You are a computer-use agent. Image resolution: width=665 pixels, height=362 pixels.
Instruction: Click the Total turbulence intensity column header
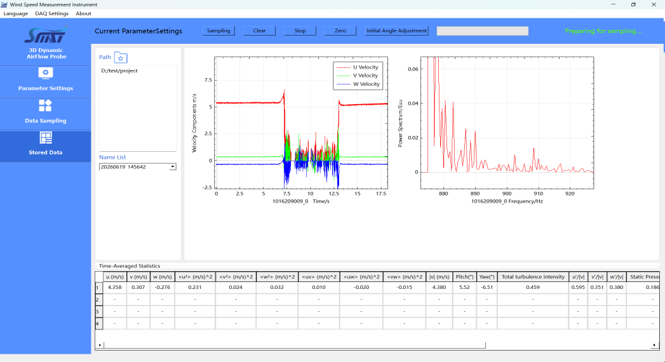533,277
